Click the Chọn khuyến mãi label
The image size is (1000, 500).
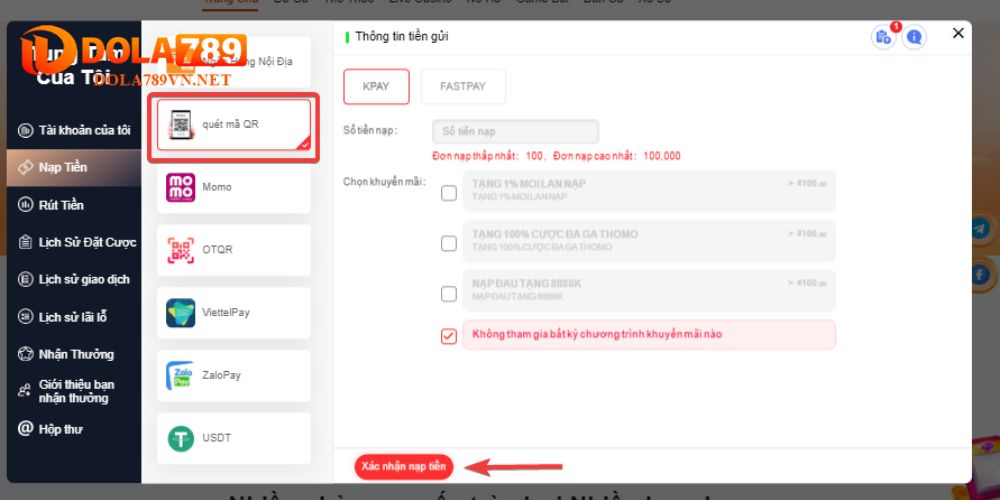pyautogui.click(x=385, y=182)
